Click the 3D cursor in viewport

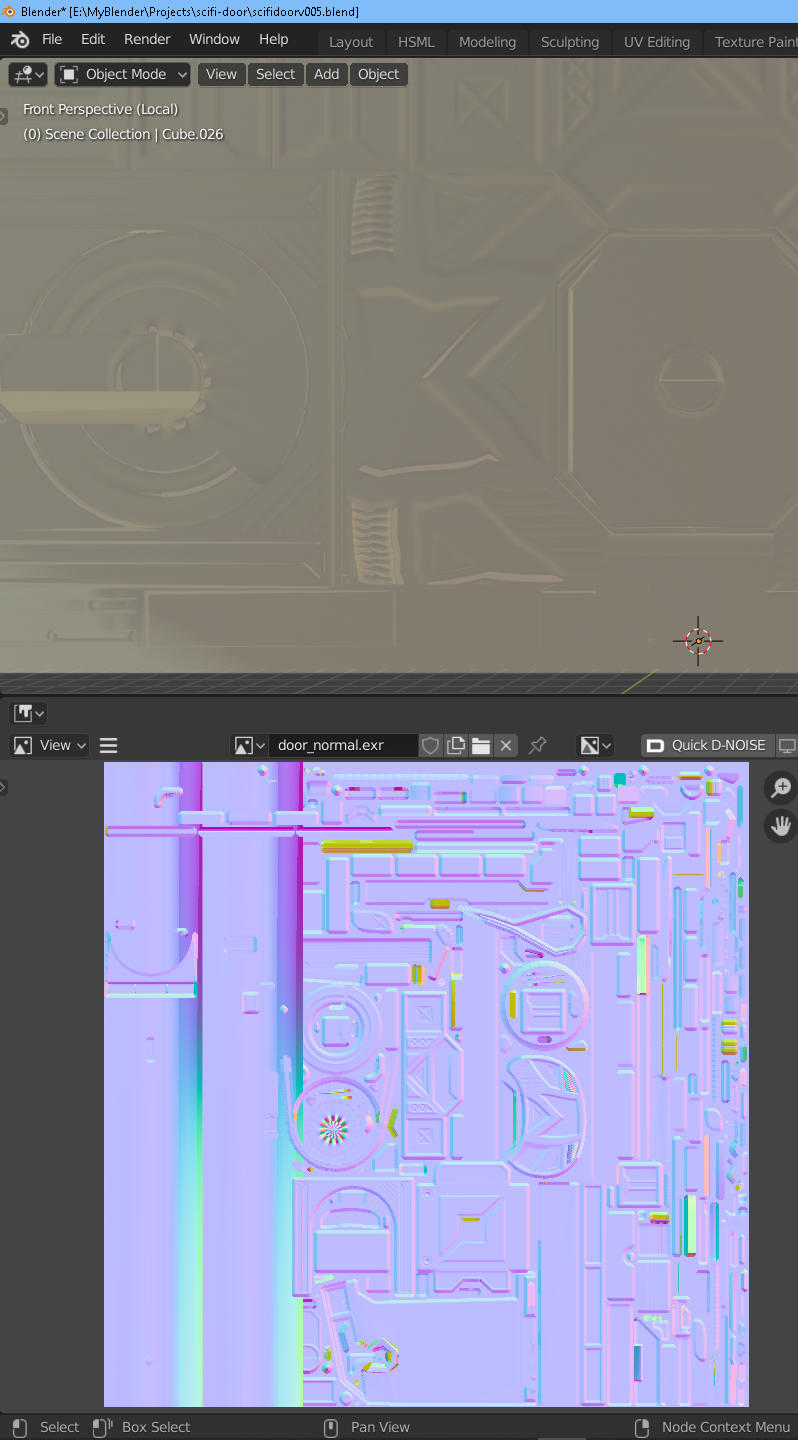[x=698, y=641]
